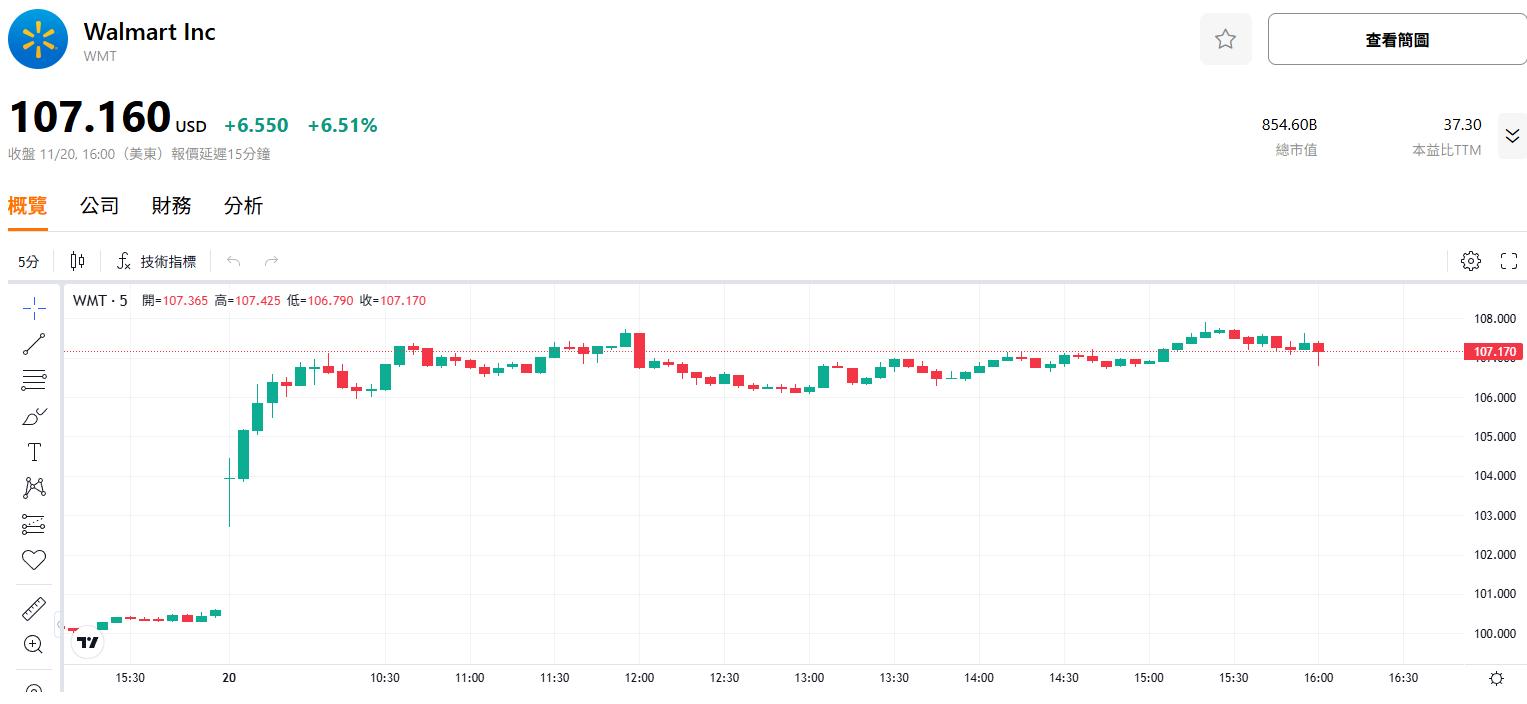Select the ruler measure tool
The height and width of the screenshot is (704, 1527).
click(34, 608)
